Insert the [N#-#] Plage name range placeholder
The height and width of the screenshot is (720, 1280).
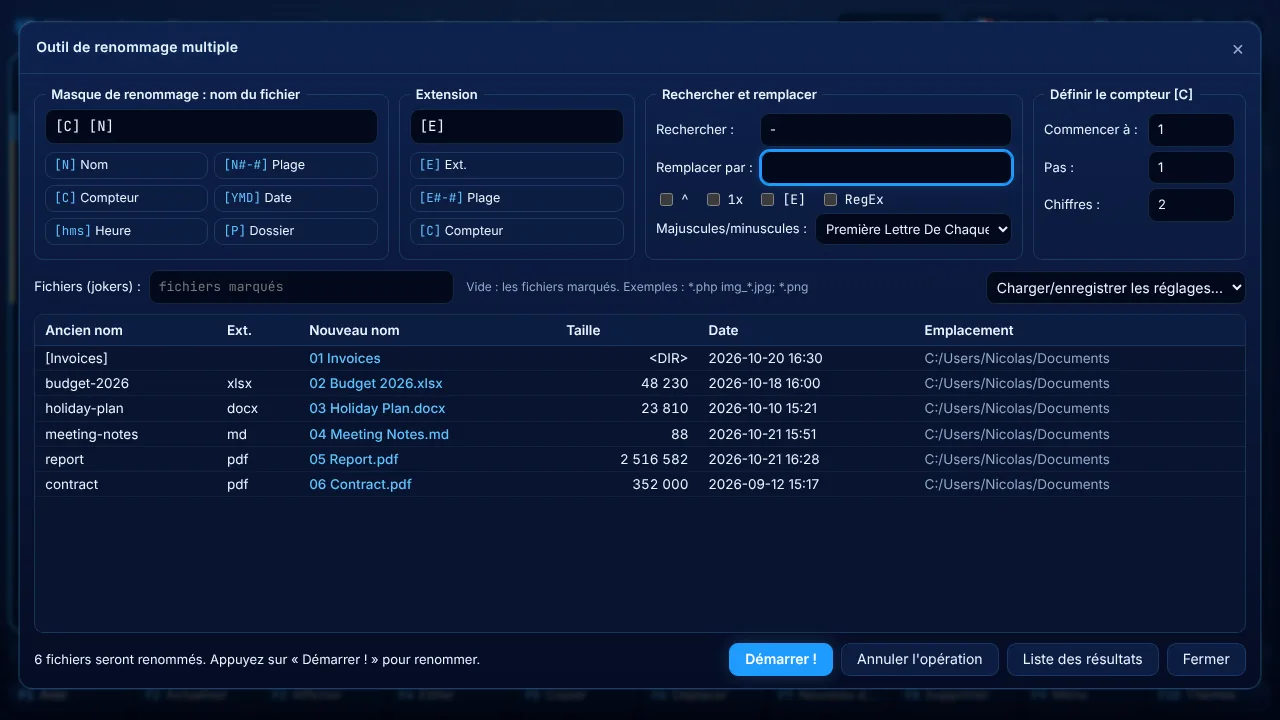tap(296, 165)
